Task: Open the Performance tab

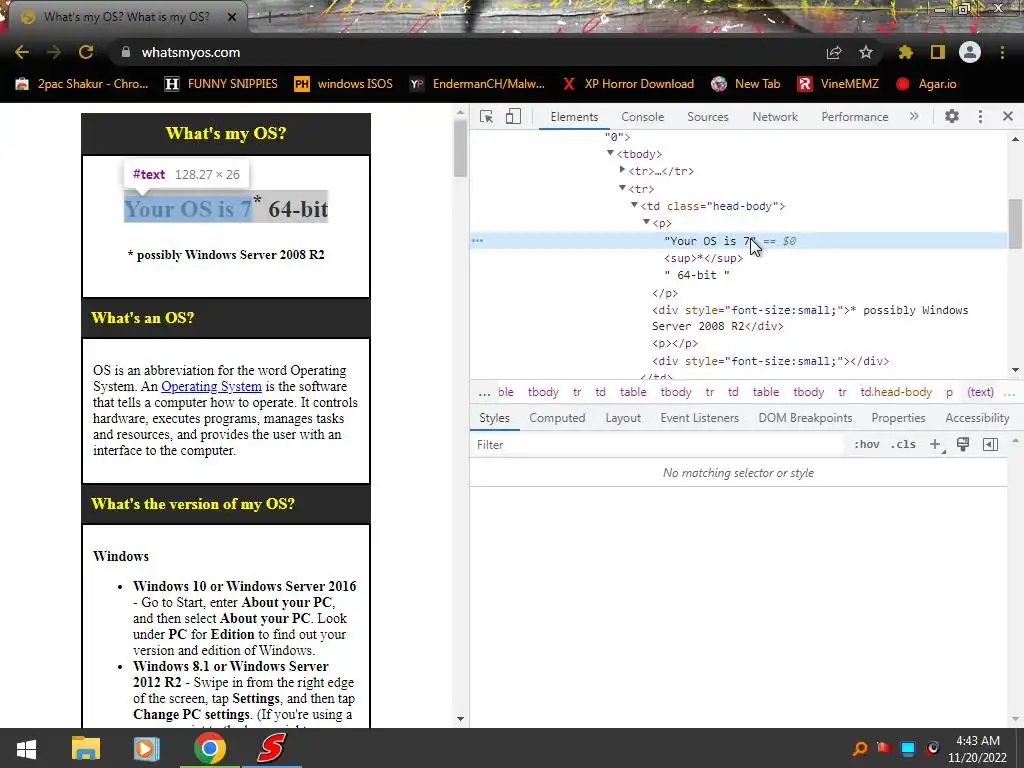Action: (855, 117)
